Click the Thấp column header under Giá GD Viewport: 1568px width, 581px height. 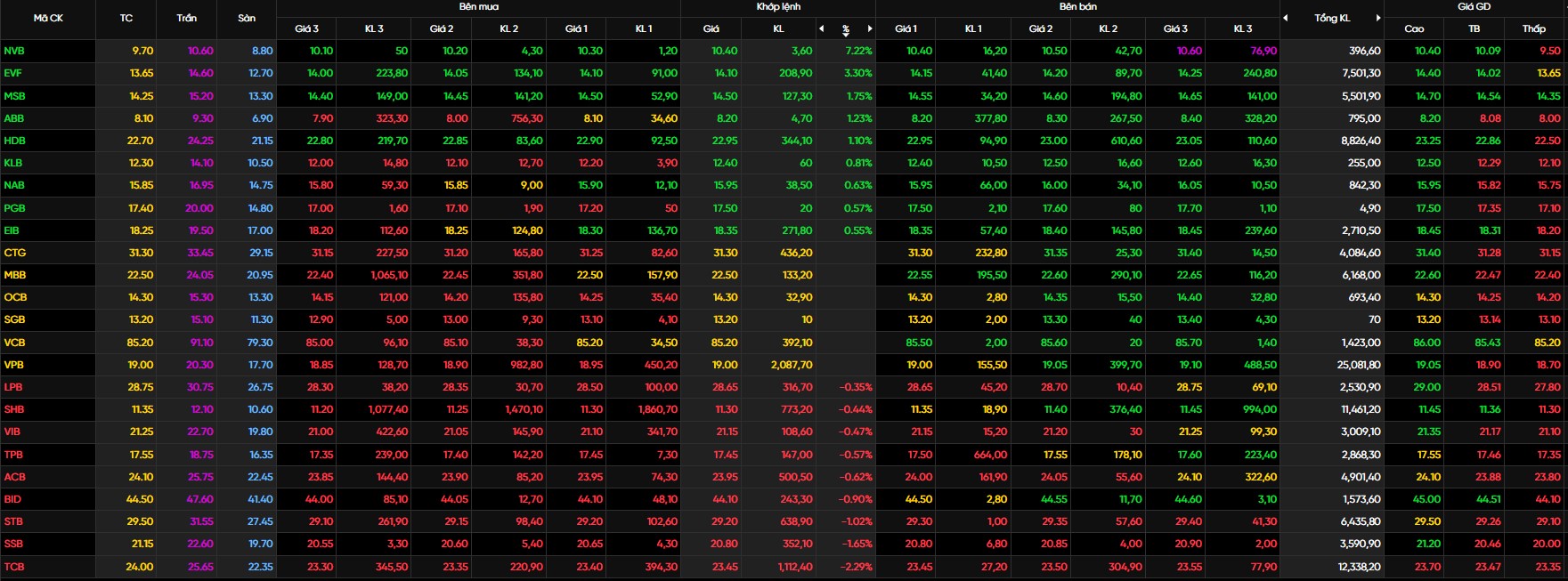(1534, 28)
